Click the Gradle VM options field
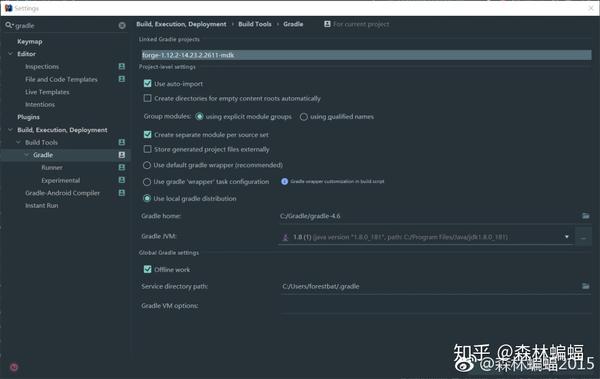The width and height of the screenshot is (600, 379). (435, 305)
